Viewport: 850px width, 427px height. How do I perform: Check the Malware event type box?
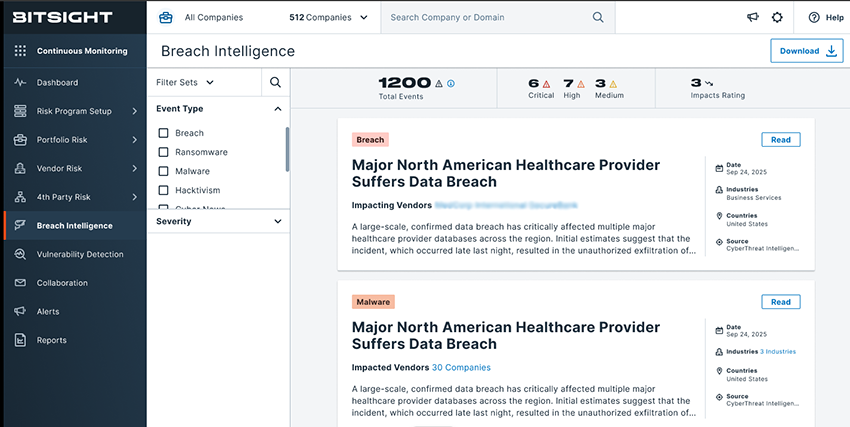[163, 171]
